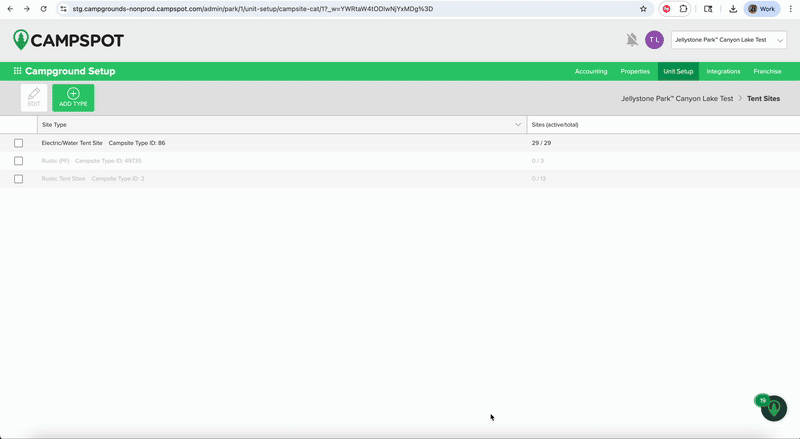Open the muted notifications bell

632,40
